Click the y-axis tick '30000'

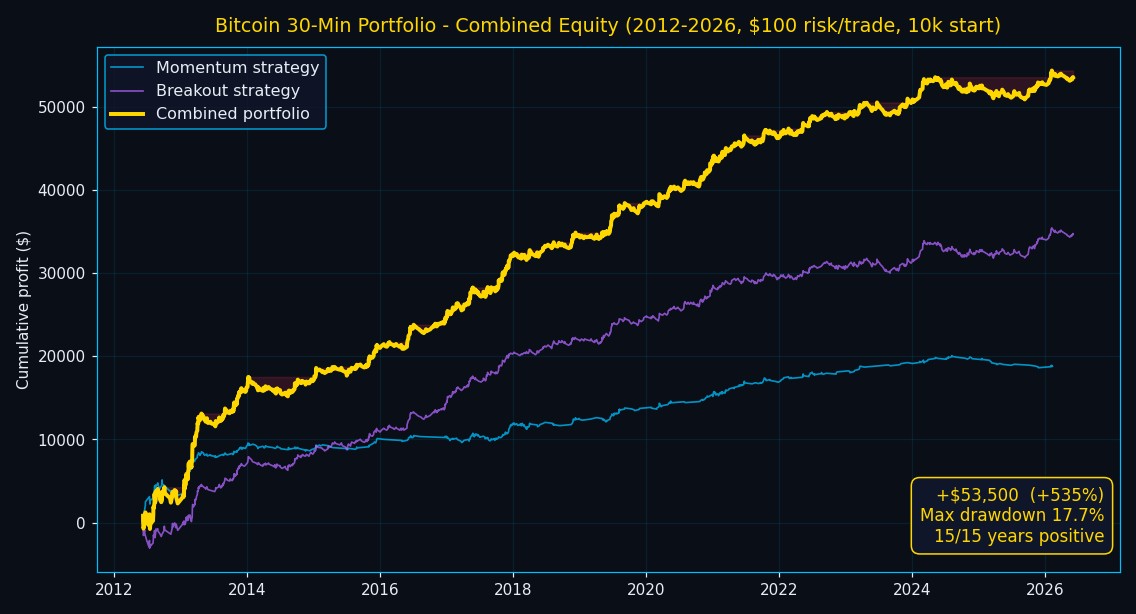coord(61,274)
